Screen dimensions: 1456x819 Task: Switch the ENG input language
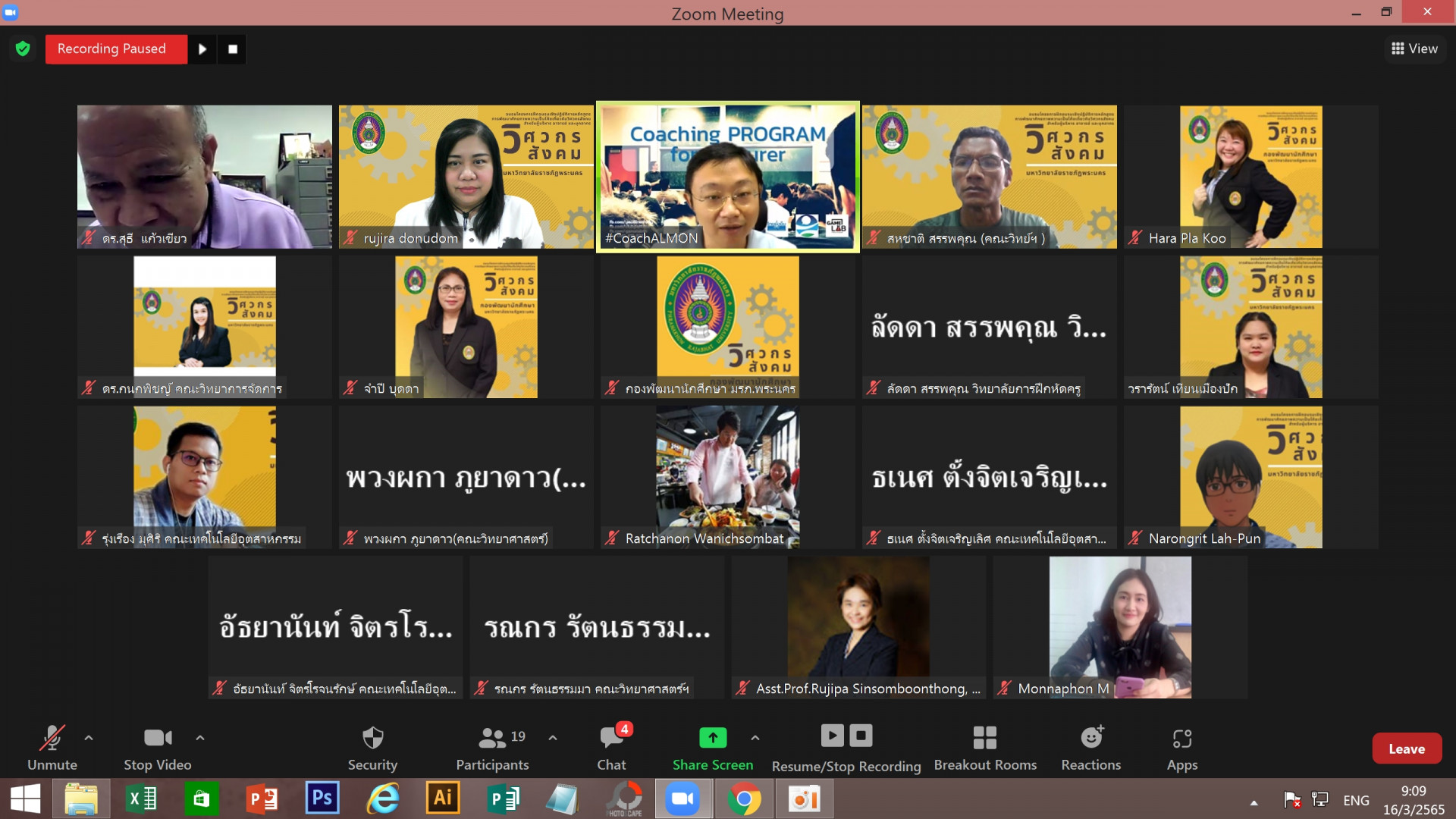coord(1356,800)
